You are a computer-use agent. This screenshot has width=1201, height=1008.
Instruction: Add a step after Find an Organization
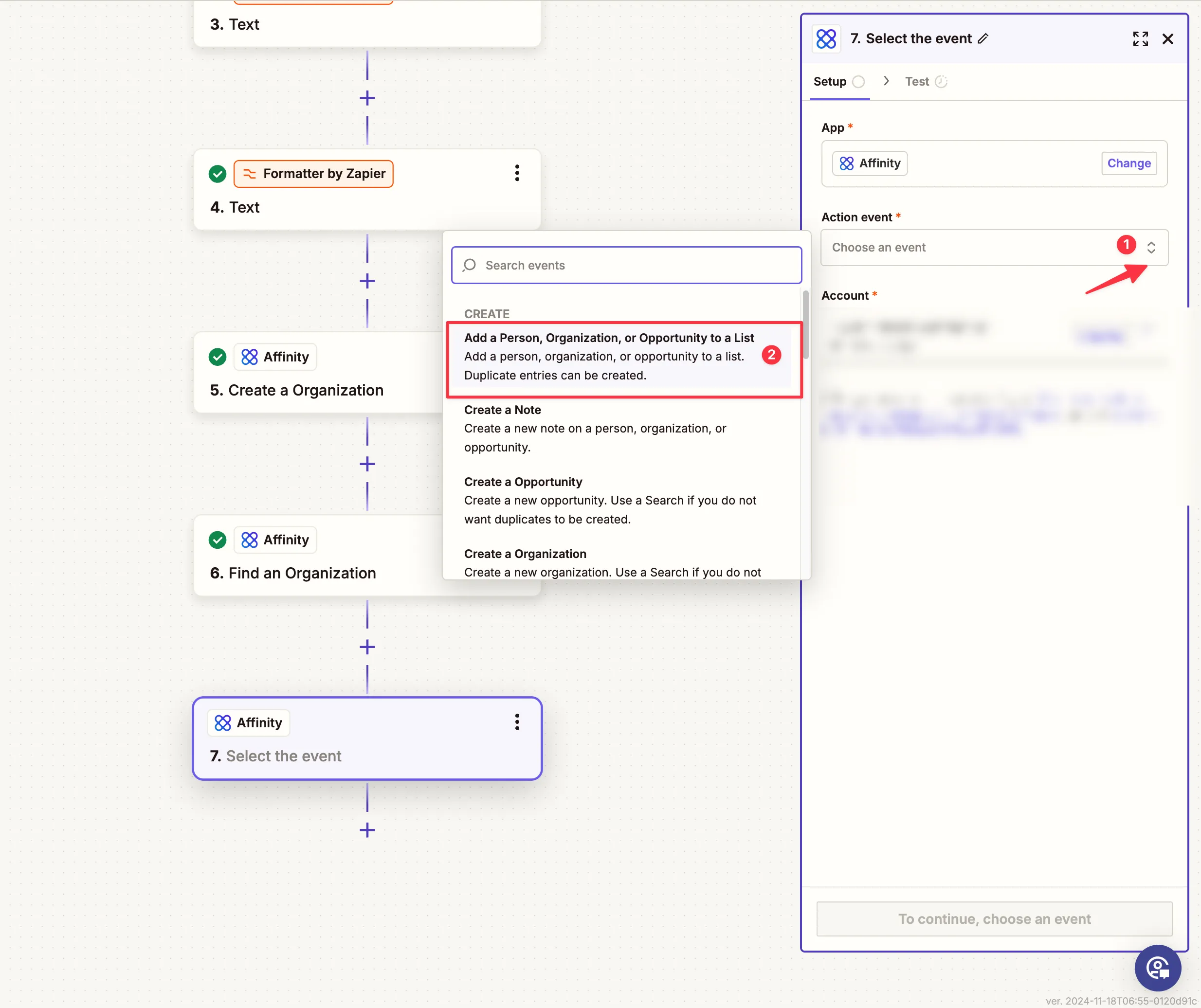point(367,647)
